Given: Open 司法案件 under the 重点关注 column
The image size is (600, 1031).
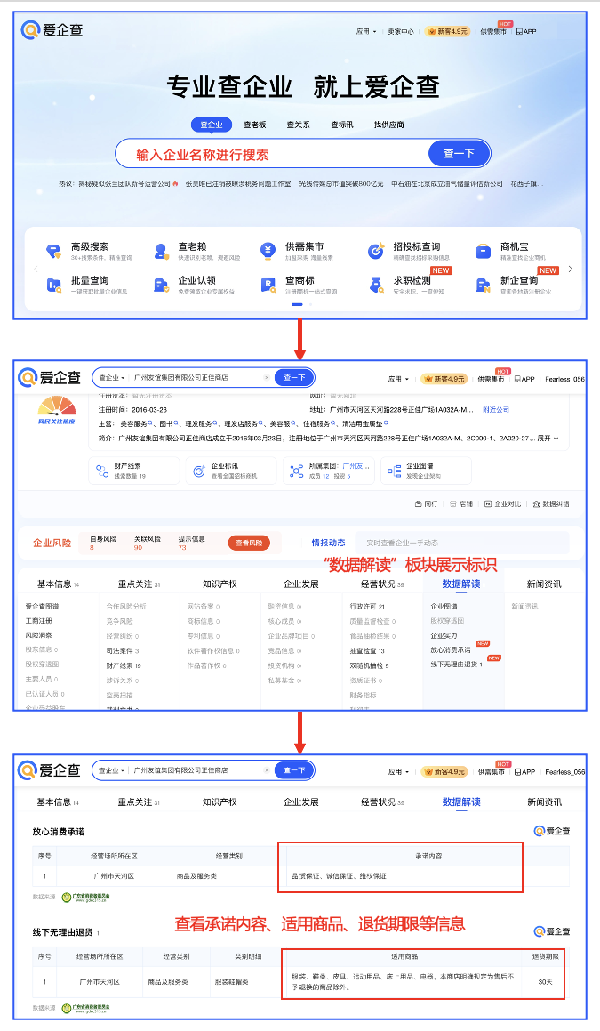Looking at the screenshot, I should click(x=123, y=651).
